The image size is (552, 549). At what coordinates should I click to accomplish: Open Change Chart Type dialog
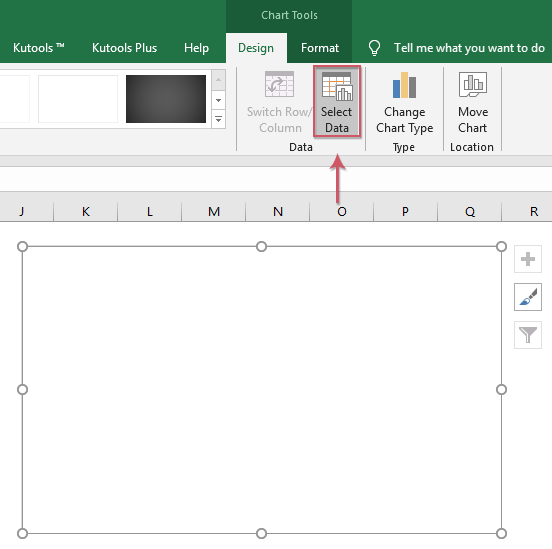coord(404,102)
